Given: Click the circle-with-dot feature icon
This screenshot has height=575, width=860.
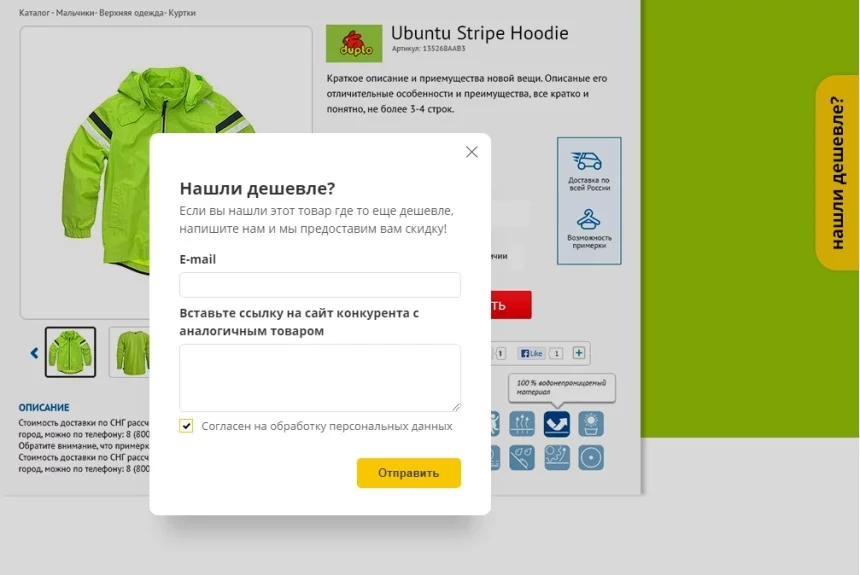Looking at the screenshot, I should (591, 458).
